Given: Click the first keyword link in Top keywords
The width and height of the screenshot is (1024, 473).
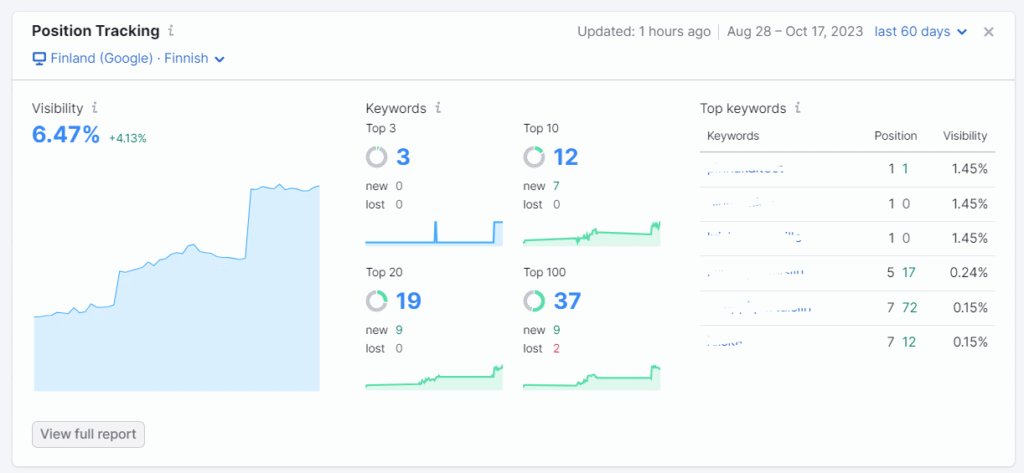Looking at the screenshot, I should coord(745,169).
